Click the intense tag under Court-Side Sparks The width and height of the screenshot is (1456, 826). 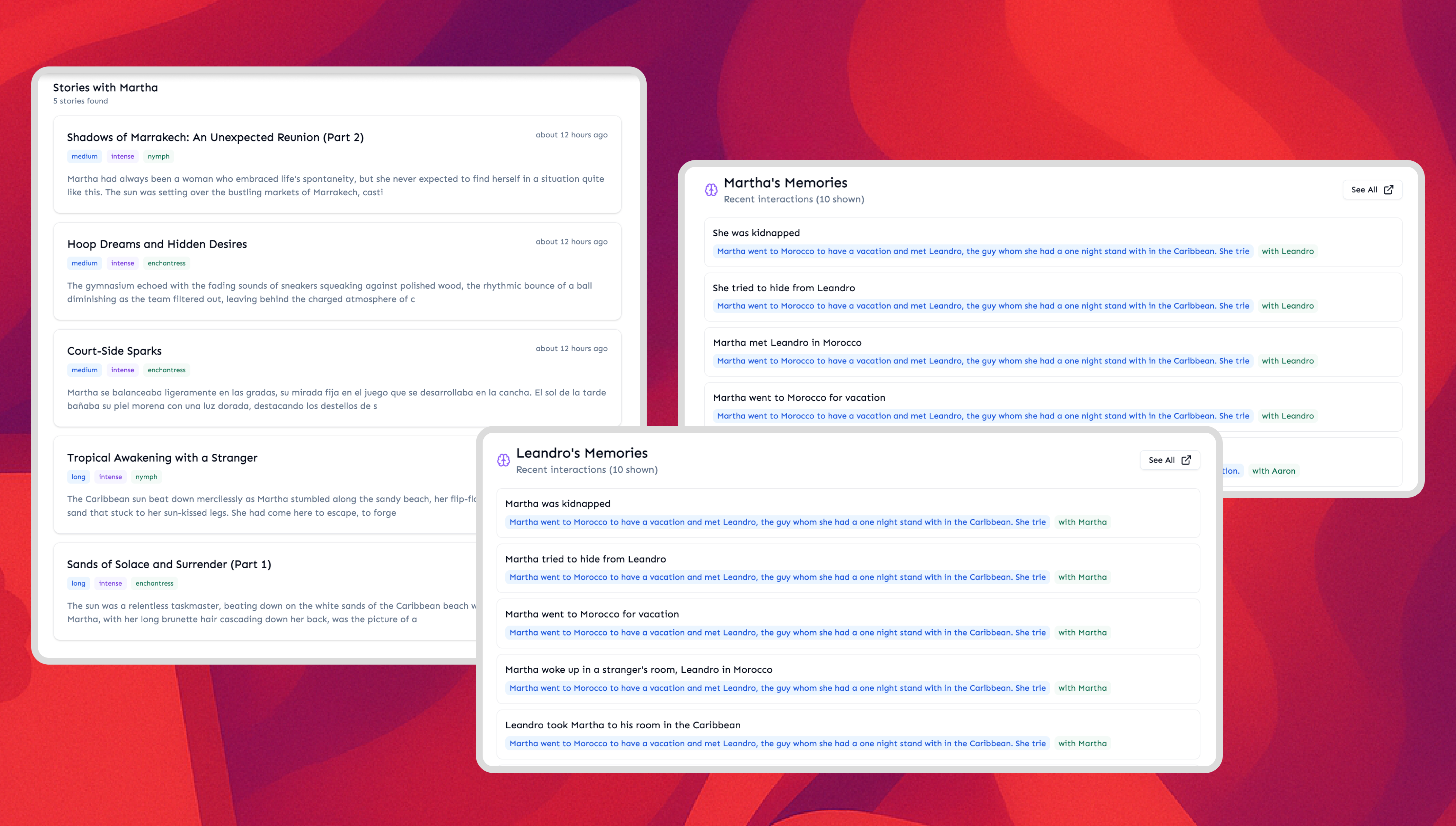tap(122, 371)
